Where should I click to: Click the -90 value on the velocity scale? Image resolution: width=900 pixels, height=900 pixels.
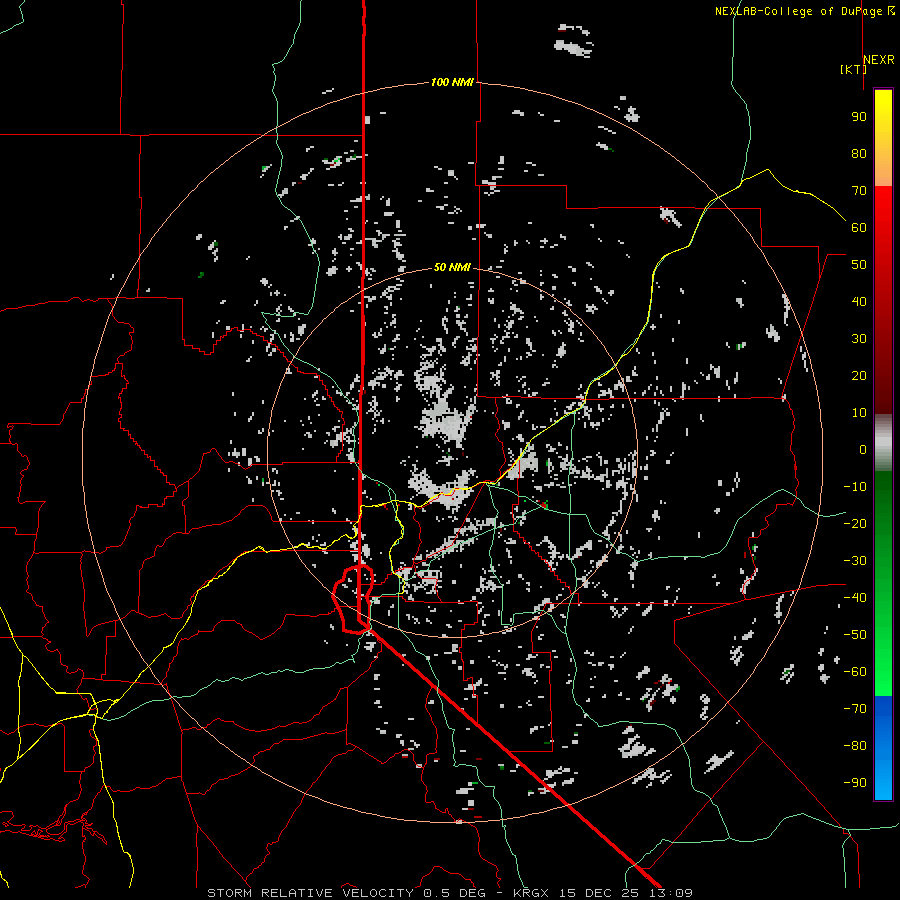[855, 783]
